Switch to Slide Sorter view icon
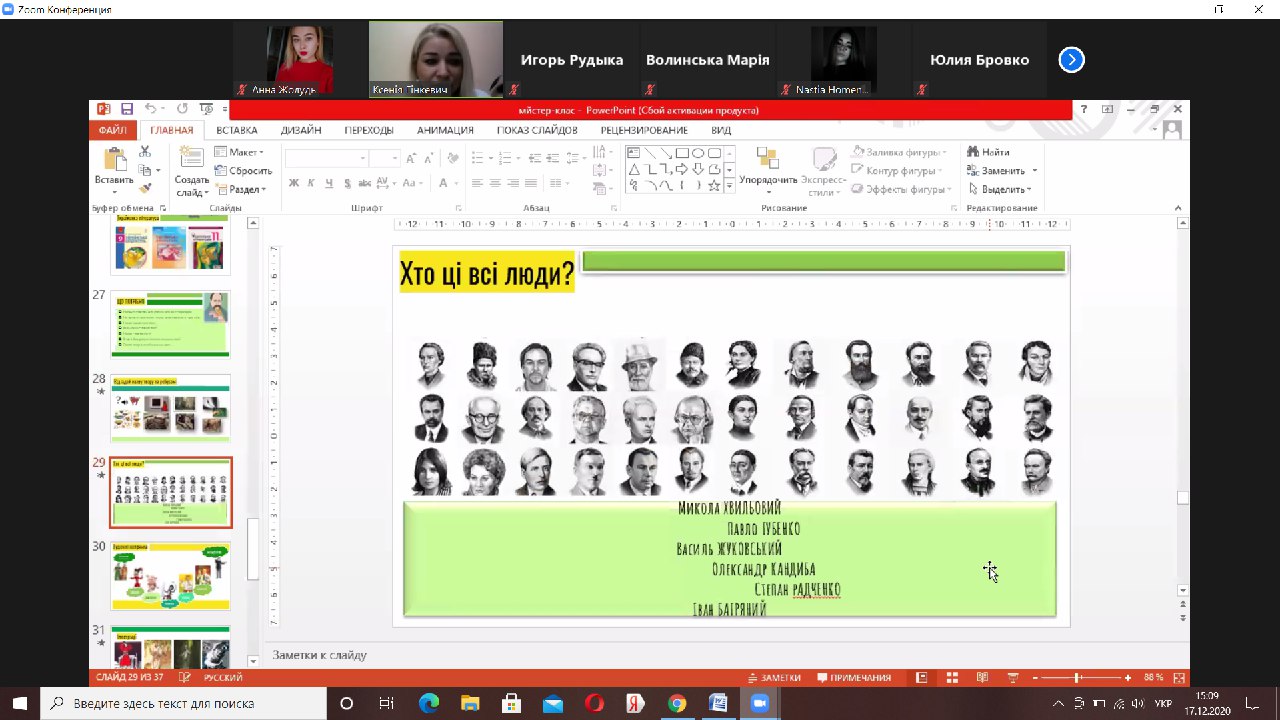This screenshot has width=1280, height=720. pyautogui.click(x=952, y=677)
